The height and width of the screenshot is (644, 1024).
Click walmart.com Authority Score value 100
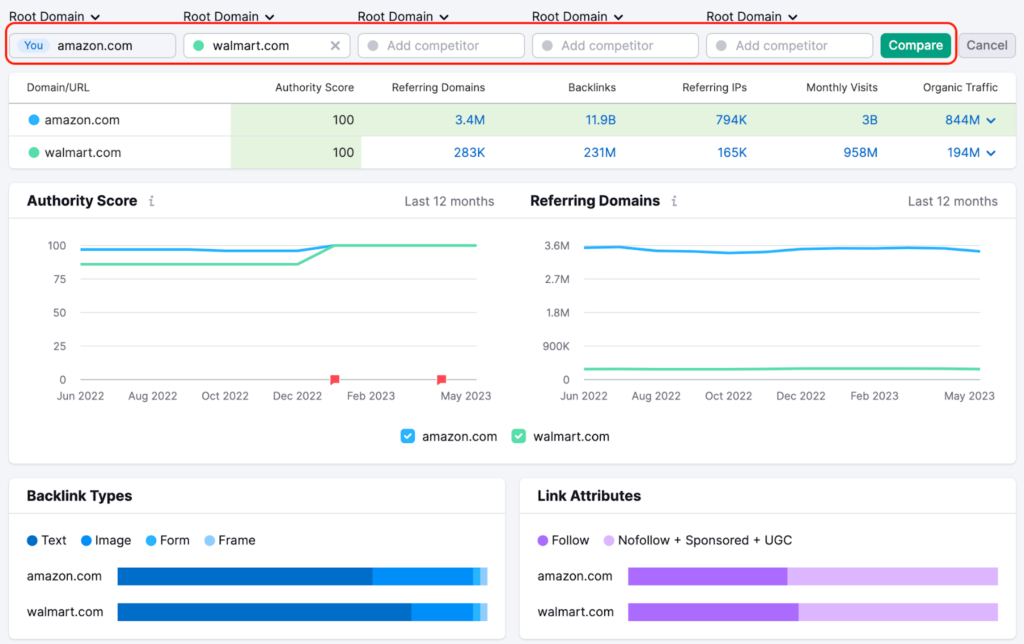click(x=343, y=153)
